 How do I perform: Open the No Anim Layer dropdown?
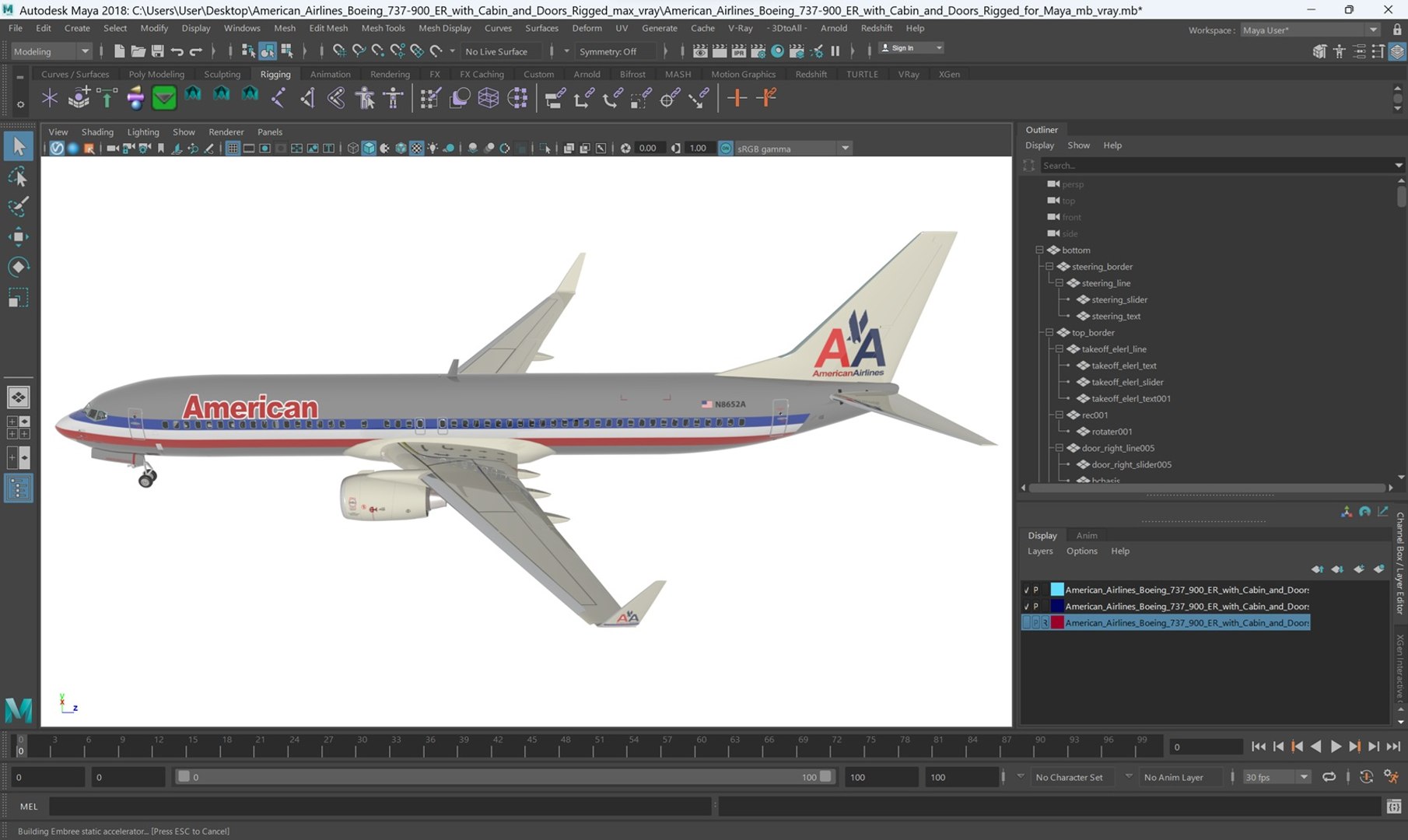(1180, 777)
